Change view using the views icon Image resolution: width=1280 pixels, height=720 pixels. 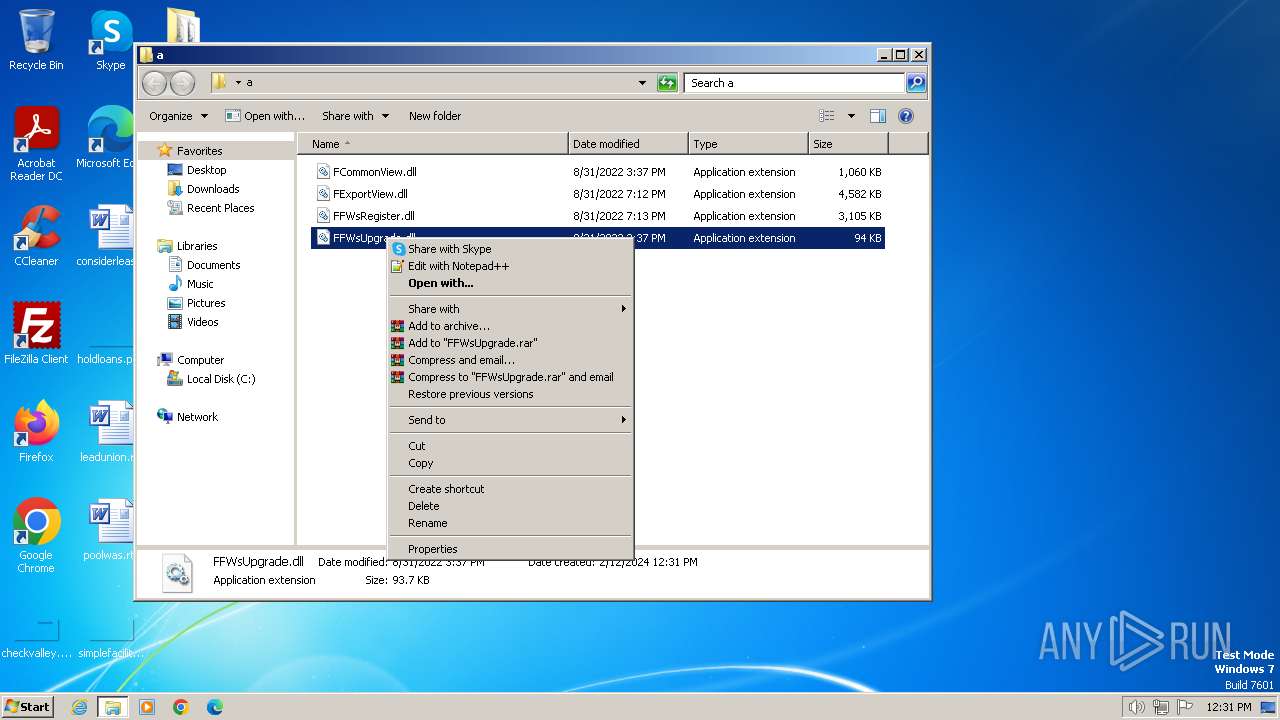point(826,116)
